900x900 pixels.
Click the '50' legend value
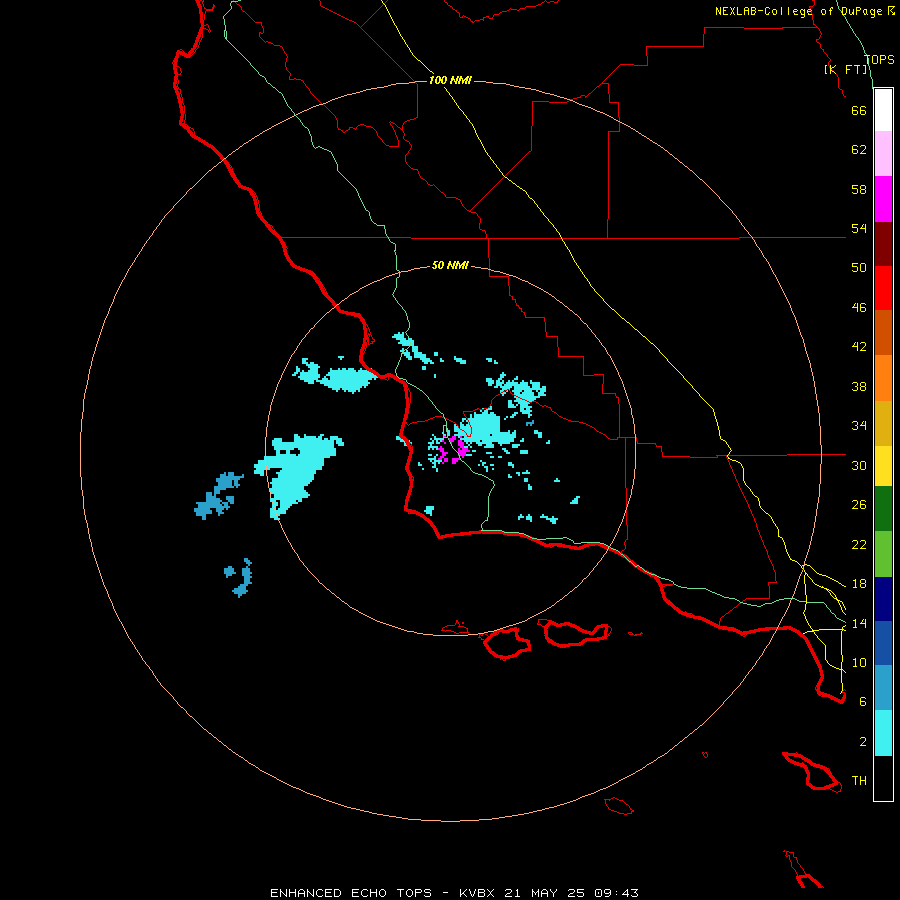coord(859,268)
